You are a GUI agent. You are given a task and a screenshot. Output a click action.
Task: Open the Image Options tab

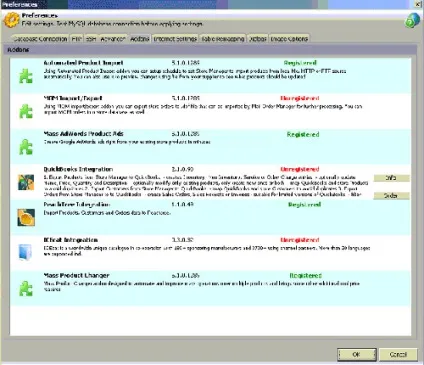coord(289,39)
